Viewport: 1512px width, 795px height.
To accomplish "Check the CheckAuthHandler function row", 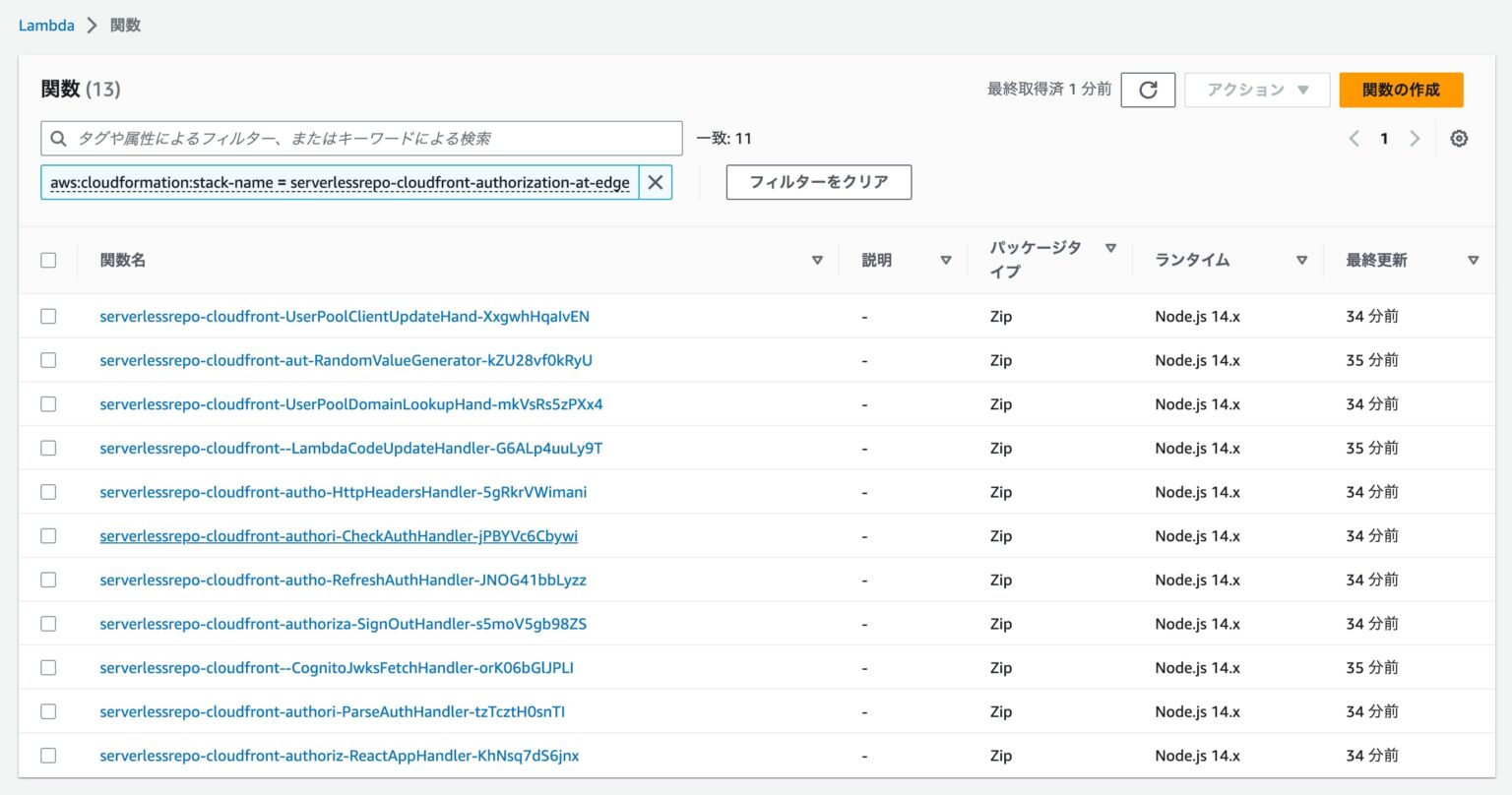I will coord(48,535).
